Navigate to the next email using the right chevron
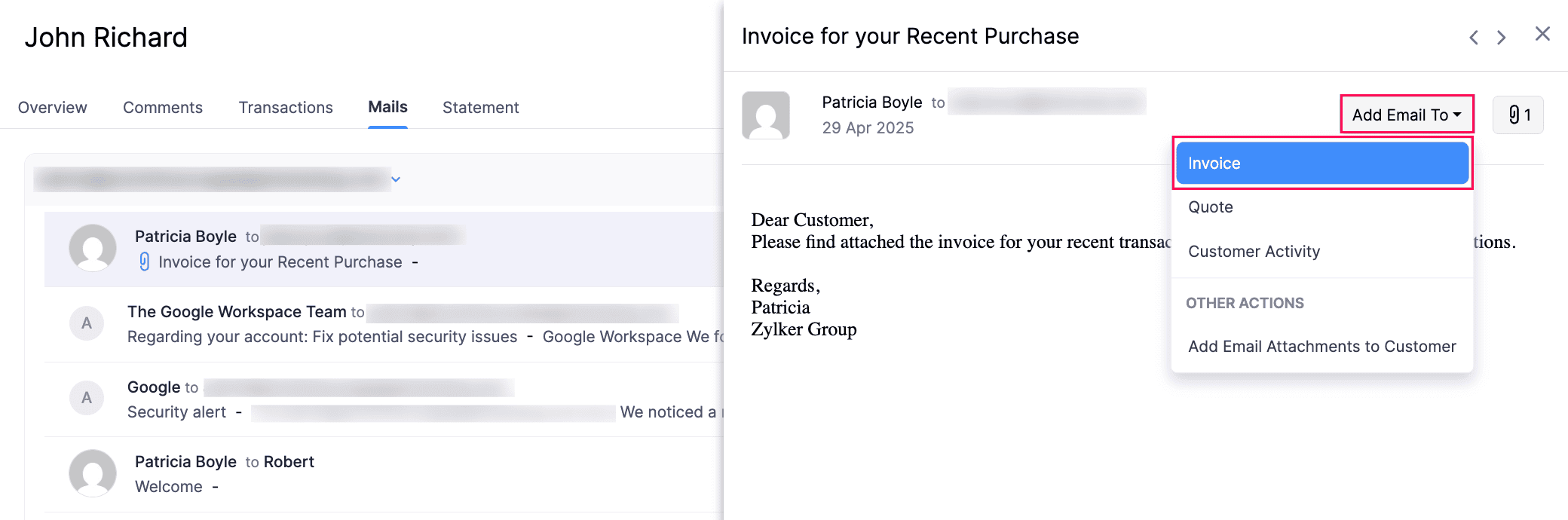This screenshot has height=520, width=1568. [x=1502, y=36]
